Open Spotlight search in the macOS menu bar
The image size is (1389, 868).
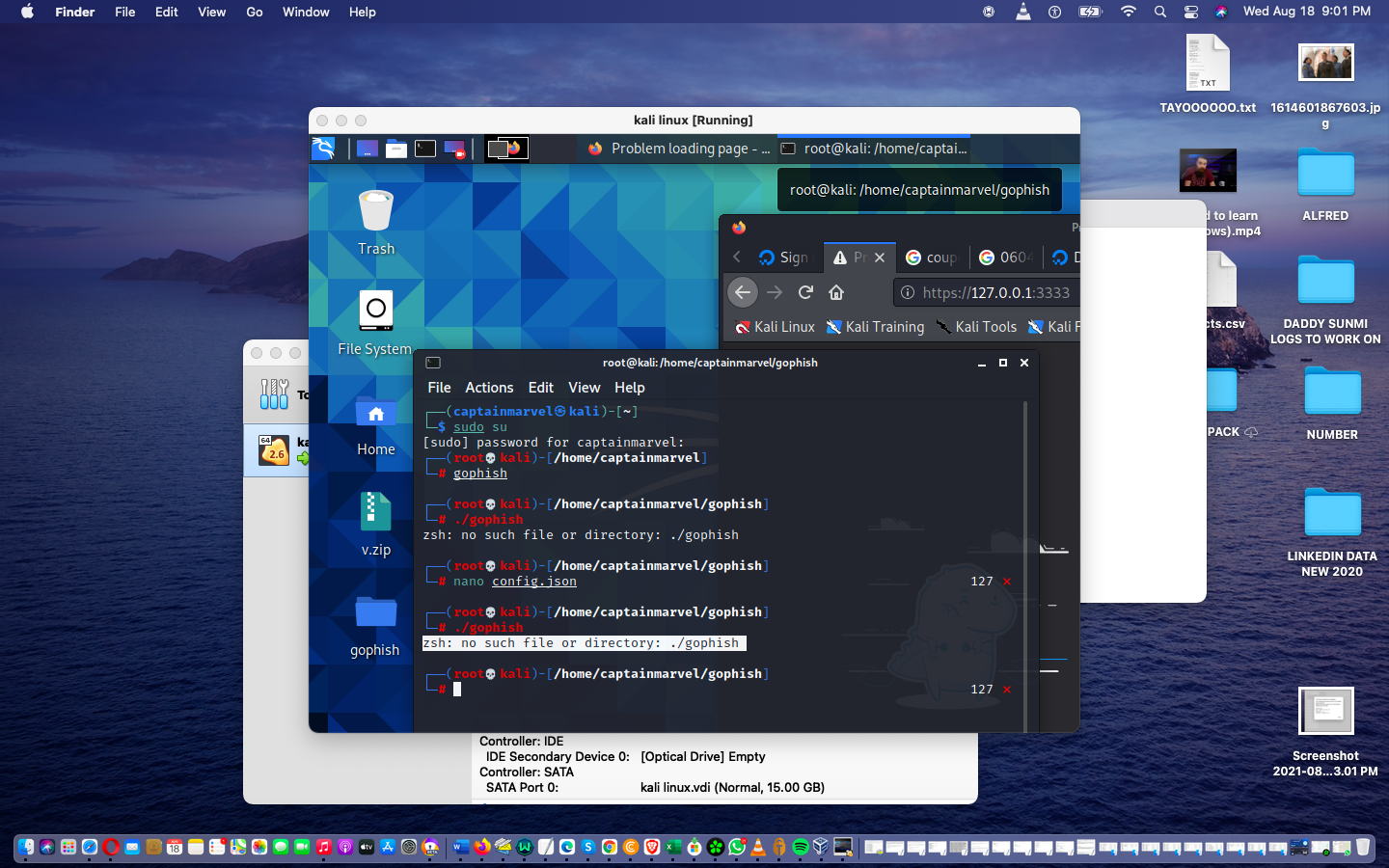[x=1159, y=13]
